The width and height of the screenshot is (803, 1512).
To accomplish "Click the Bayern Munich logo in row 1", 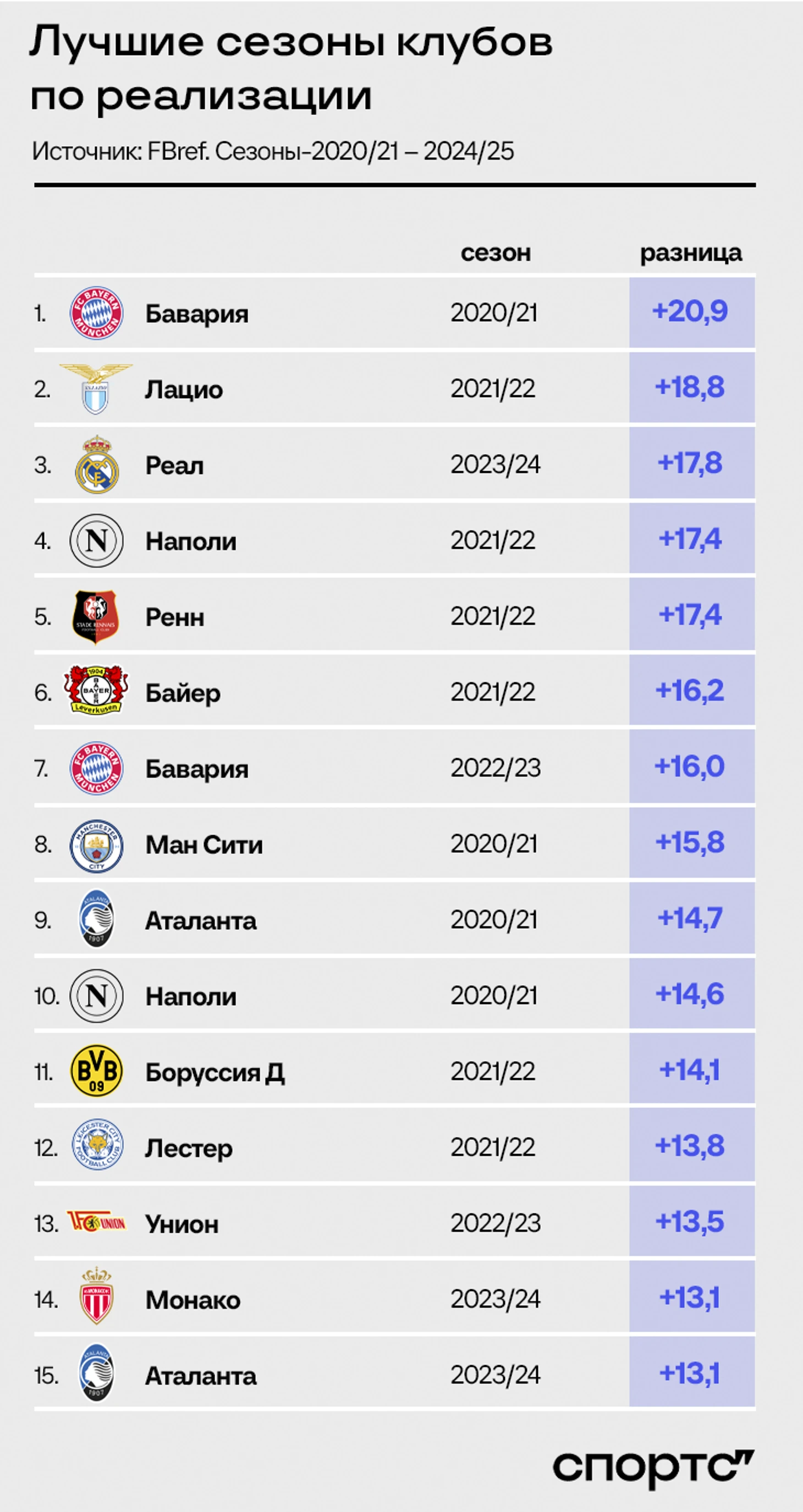I will (96, 313).
